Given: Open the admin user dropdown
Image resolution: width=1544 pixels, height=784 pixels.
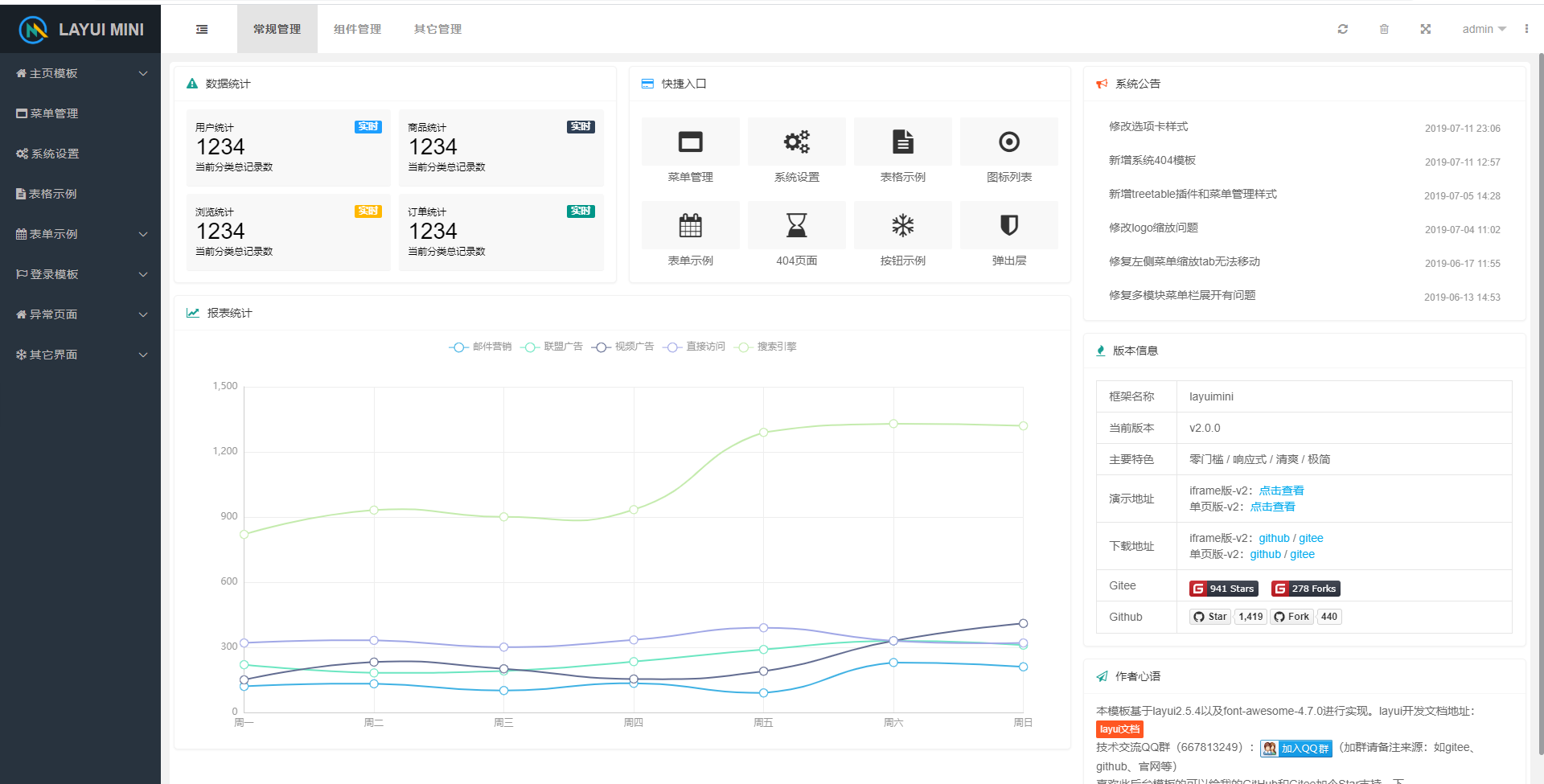Looking at the screenshot, I should coord(1483,30).
